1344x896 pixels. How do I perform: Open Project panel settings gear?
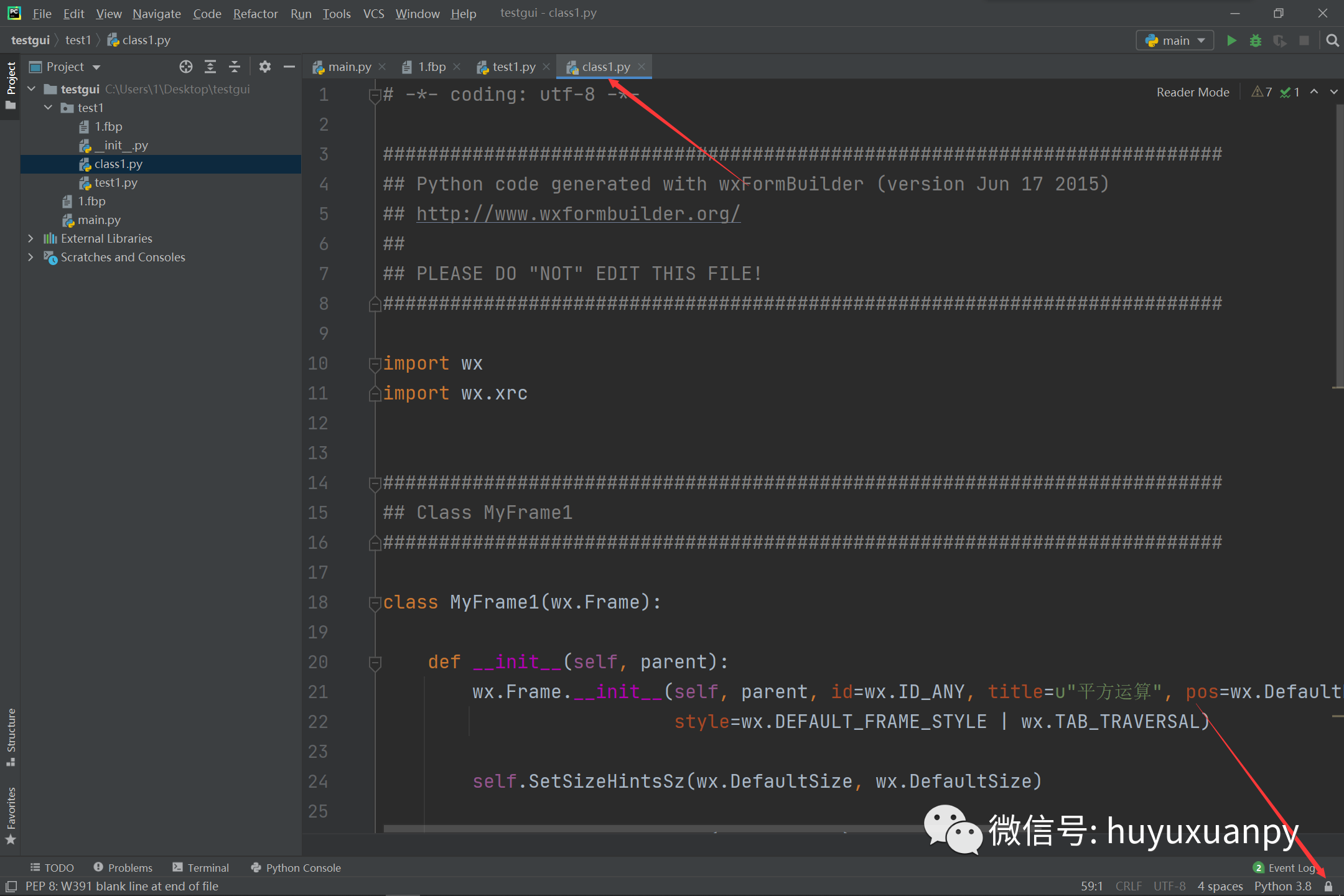pos(266,67)
